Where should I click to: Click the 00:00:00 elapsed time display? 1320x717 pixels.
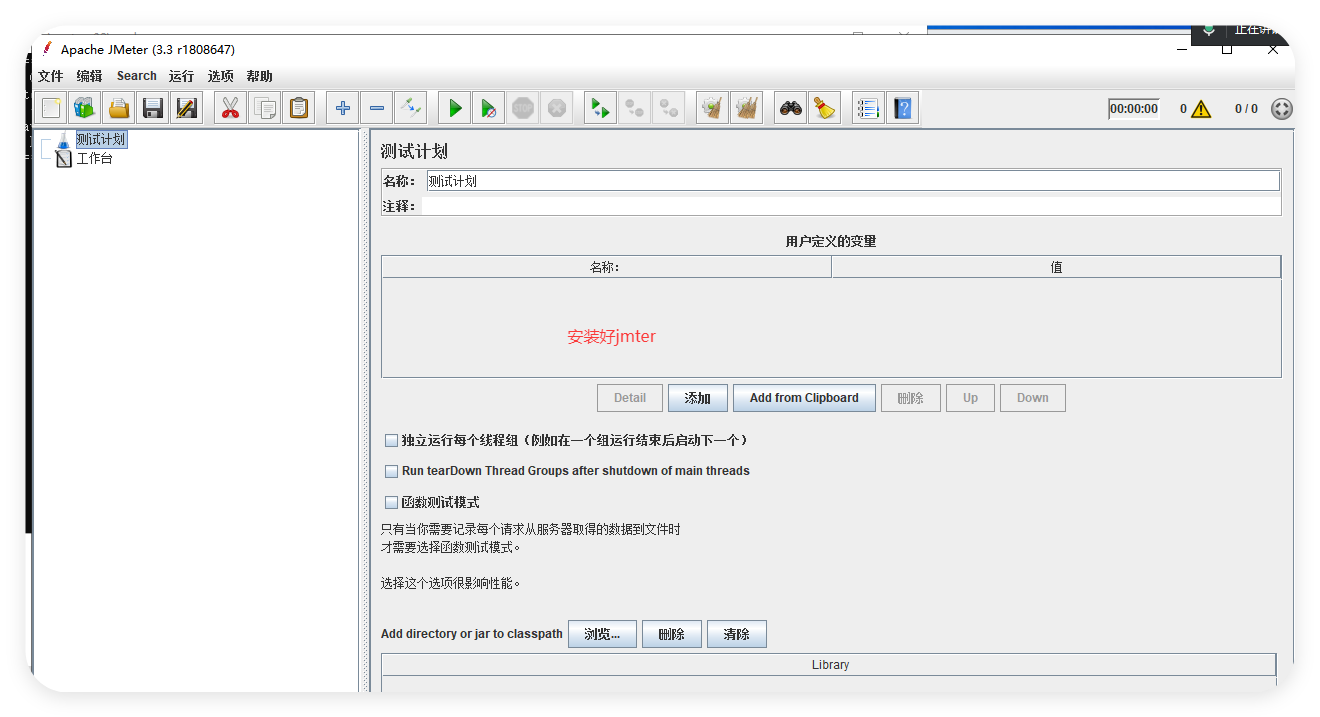(1134, 109)
